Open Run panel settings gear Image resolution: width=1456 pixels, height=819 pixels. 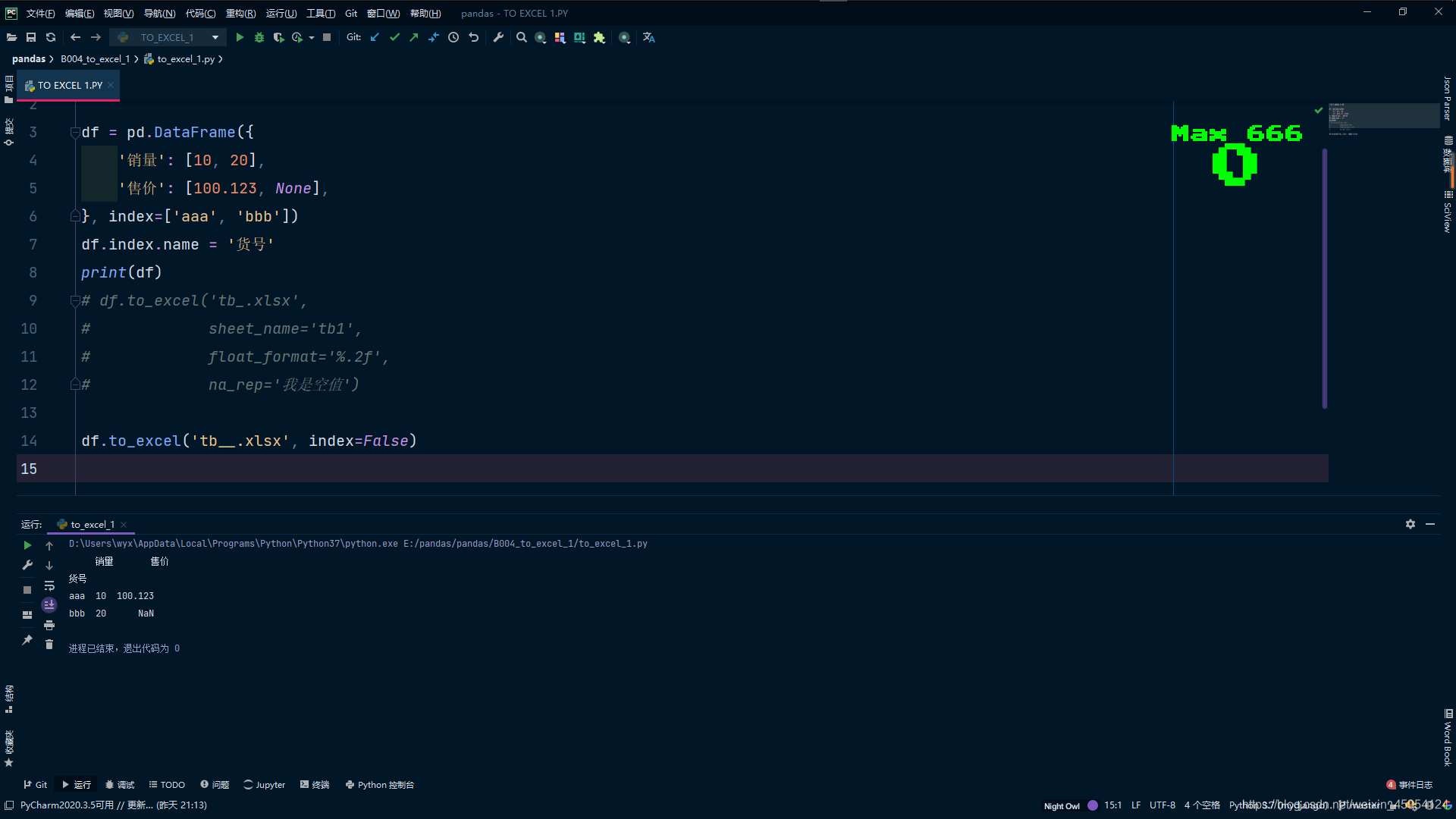tap(1410, 524)
